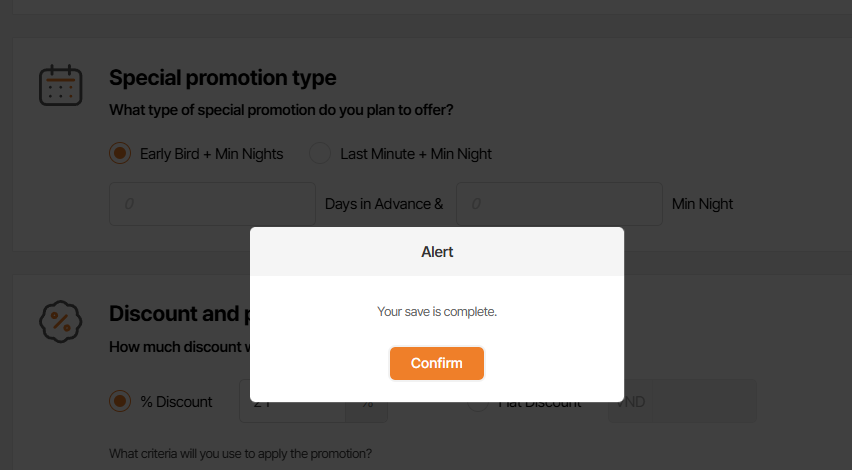This screenshot has height=470, width=852.
Task: Click the discount percent badge icon
Action: coord(60,321)
